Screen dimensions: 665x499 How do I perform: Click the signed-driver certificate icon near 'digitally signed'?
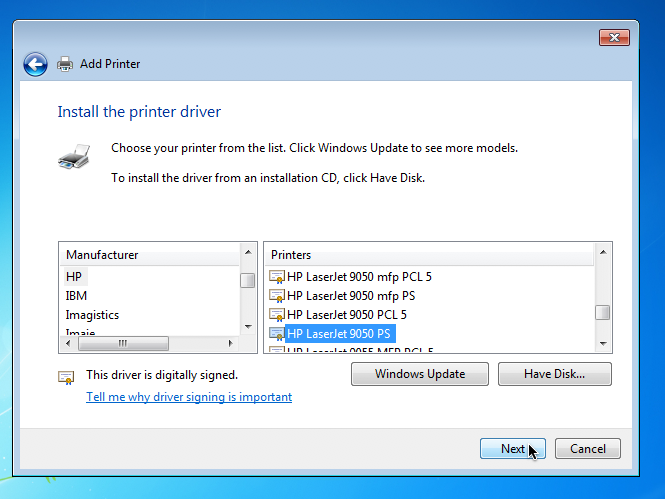(66, 377)
